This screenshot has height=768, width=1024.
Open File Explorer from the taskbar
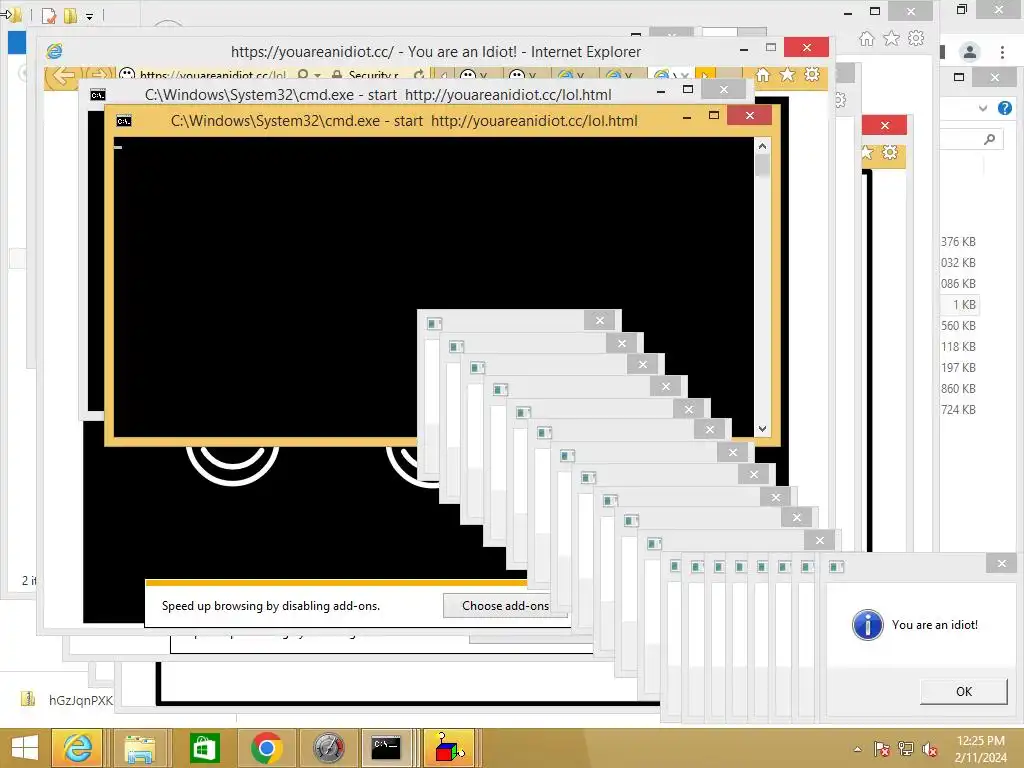140,748
